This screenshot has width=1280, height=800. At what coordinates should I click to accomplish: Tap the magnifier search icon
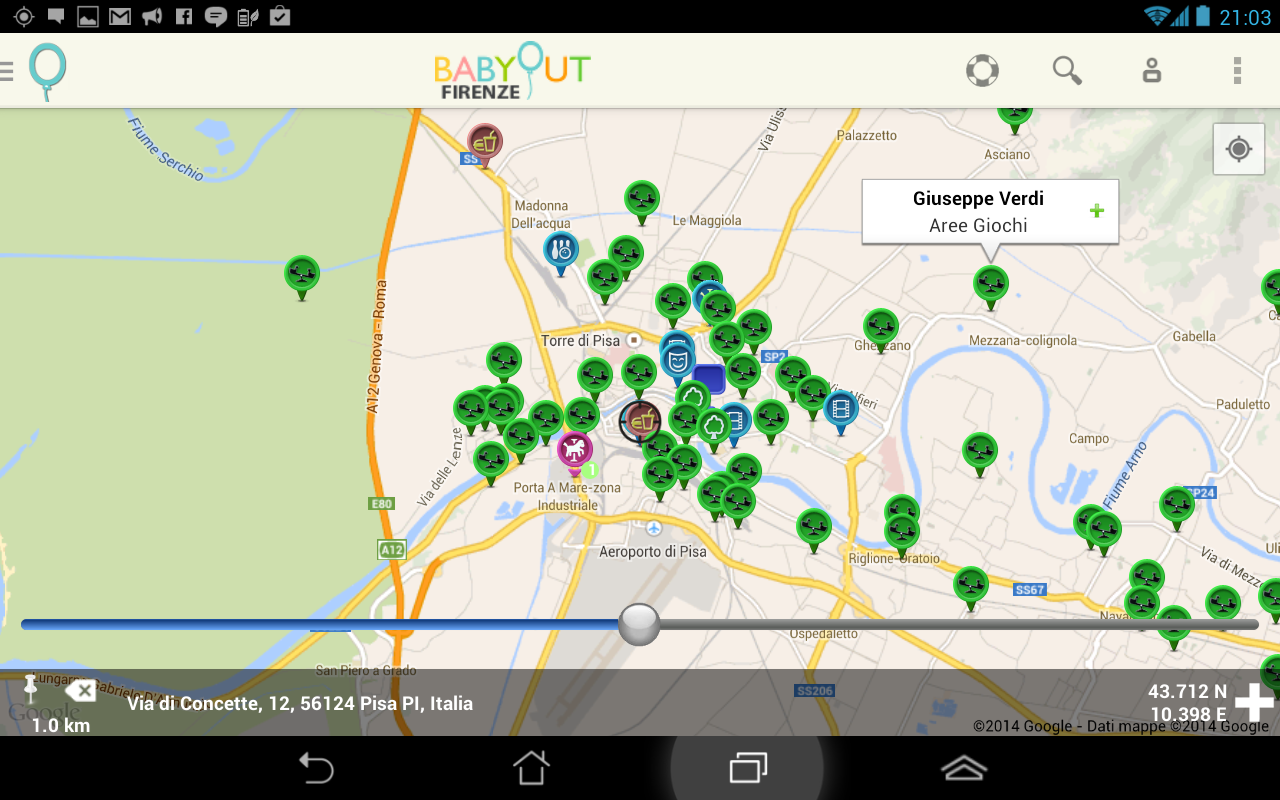tap(1067, 70)
